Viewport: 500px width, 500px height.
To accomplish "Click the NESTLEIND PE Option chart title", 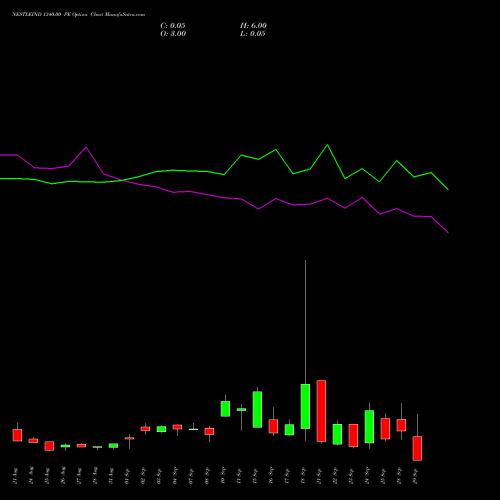I will click(x=78, y=15).
